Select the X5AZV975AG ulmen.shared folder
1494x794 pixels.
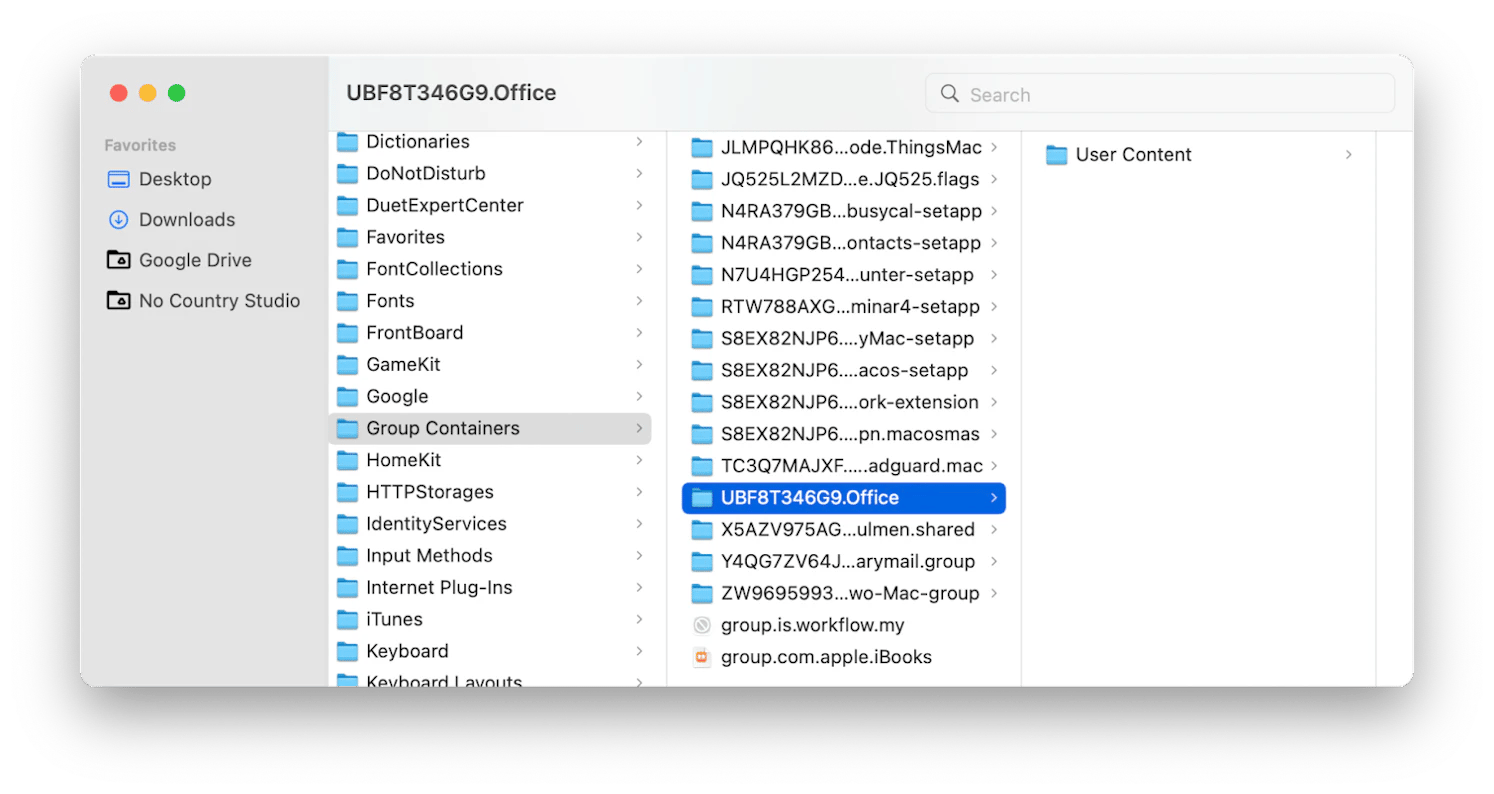click(x=847, y=530)
